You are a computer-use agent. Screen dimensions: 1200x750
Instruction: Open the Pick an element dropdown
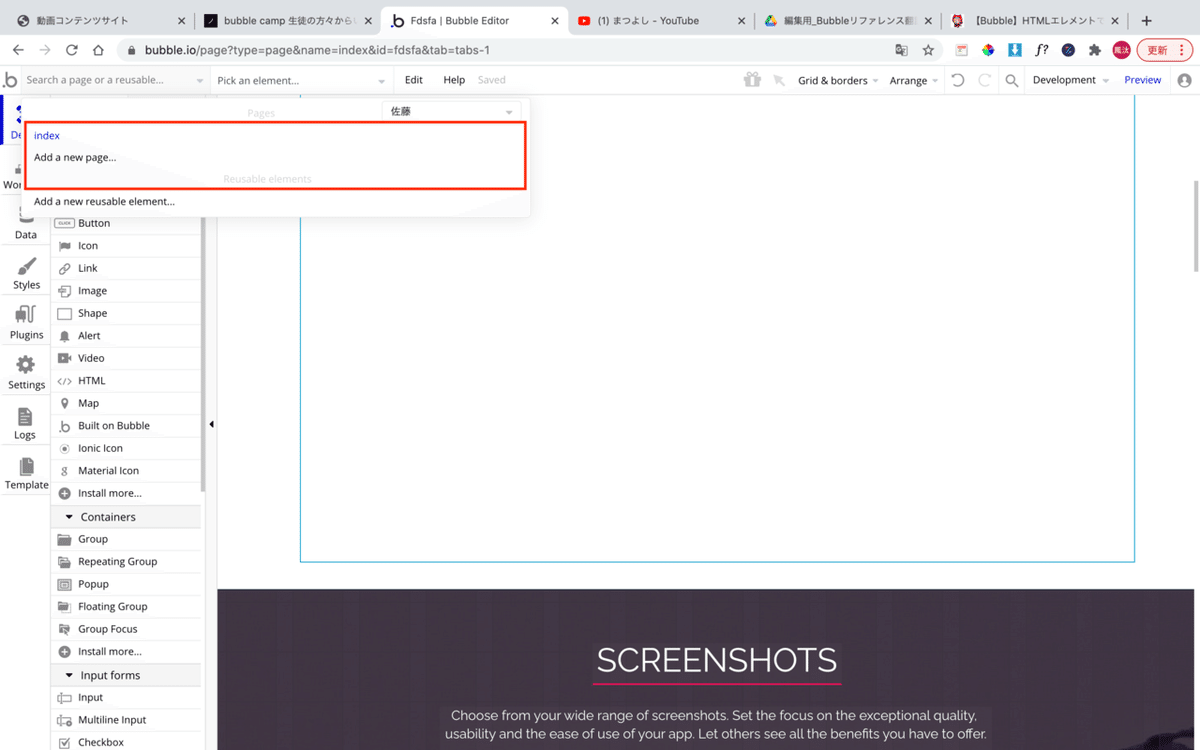tap(301, 80)
